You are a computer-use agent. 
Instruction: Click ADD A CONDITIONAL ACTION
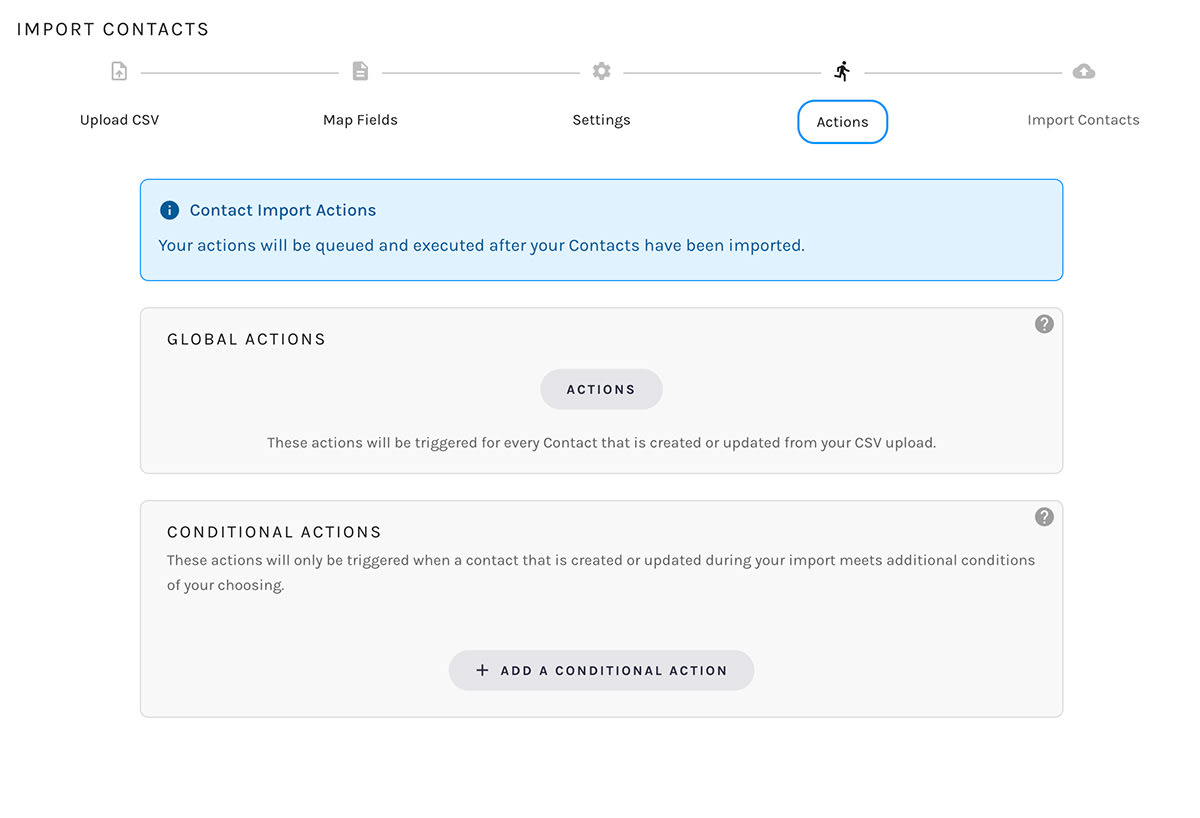click(x=601, y=670)
